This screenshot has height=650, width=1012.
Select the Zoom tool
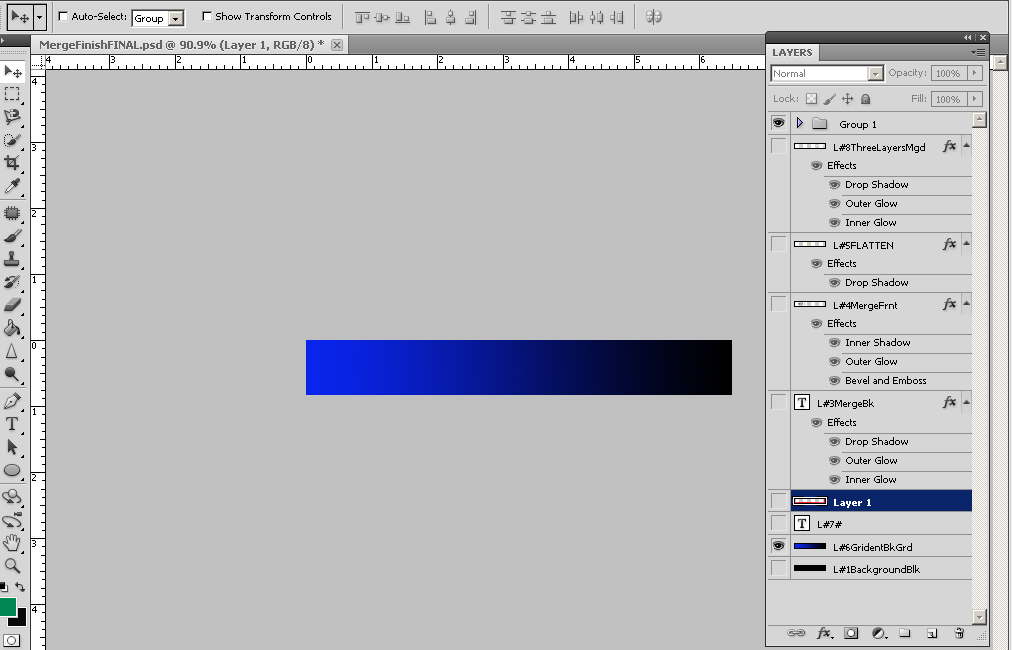click(x=12, y=565)
